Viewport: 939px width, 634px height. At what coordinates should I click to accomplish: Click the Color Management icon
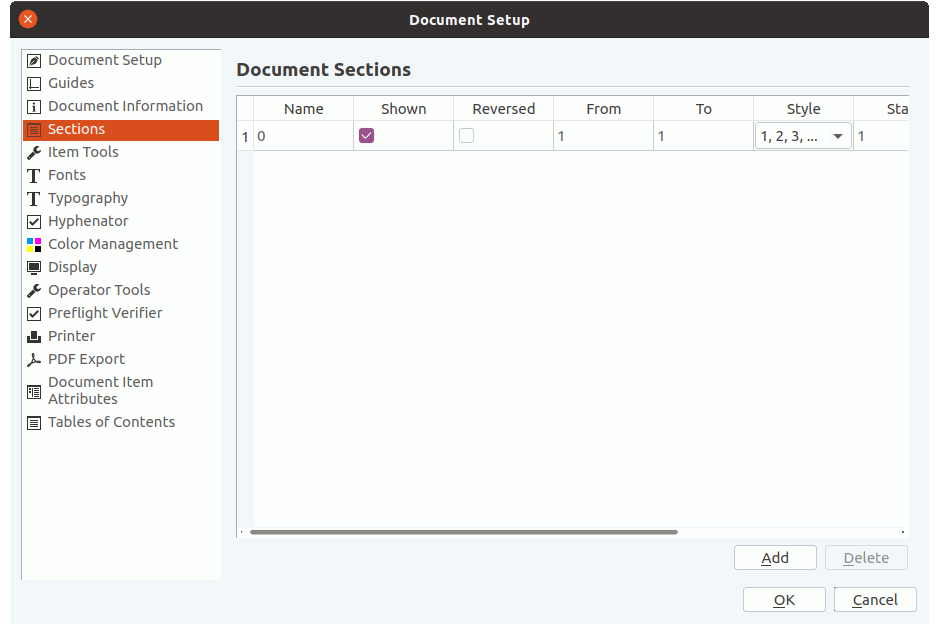pos(34,245)
